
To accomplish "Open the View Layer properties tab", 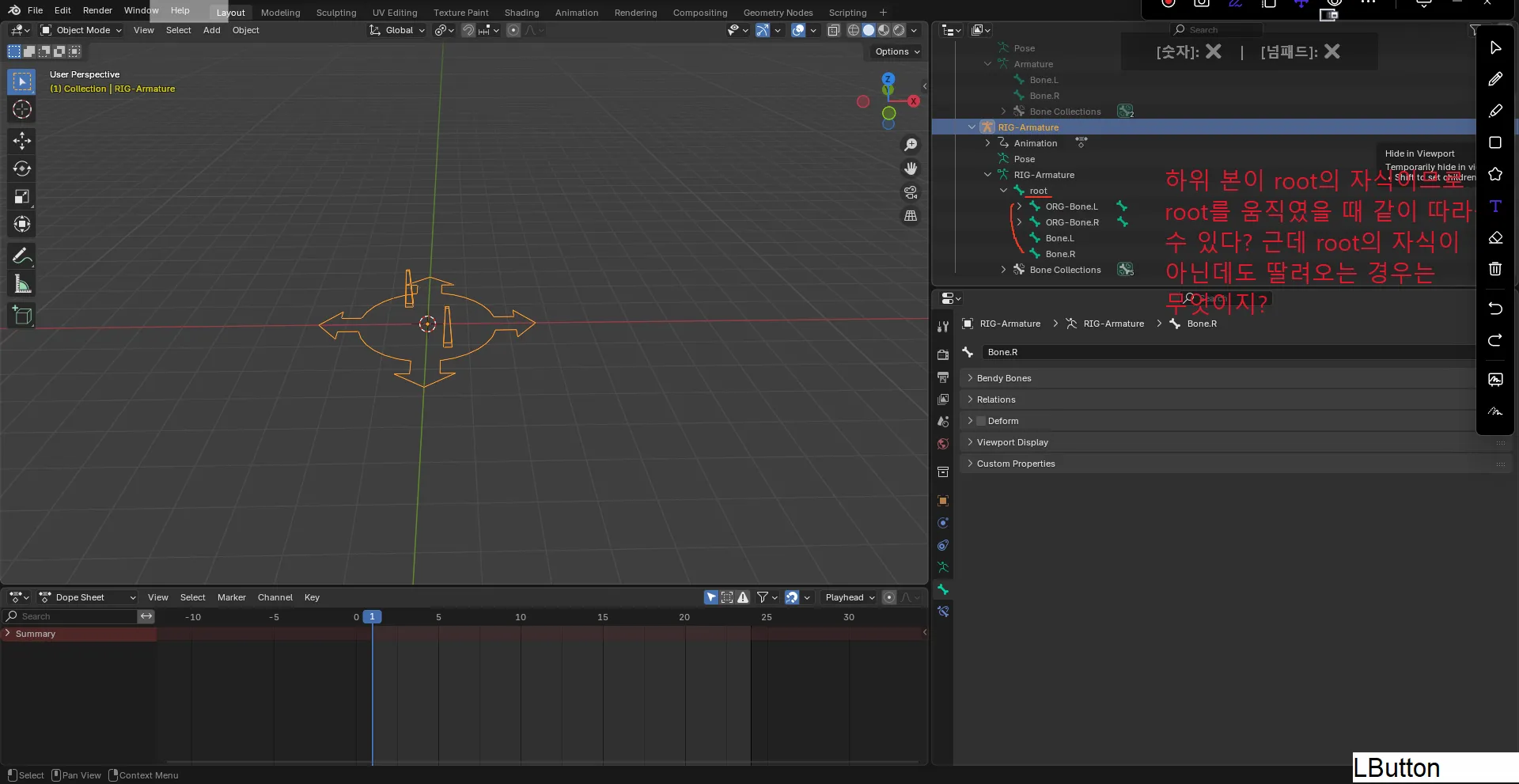I will point(943,400).
